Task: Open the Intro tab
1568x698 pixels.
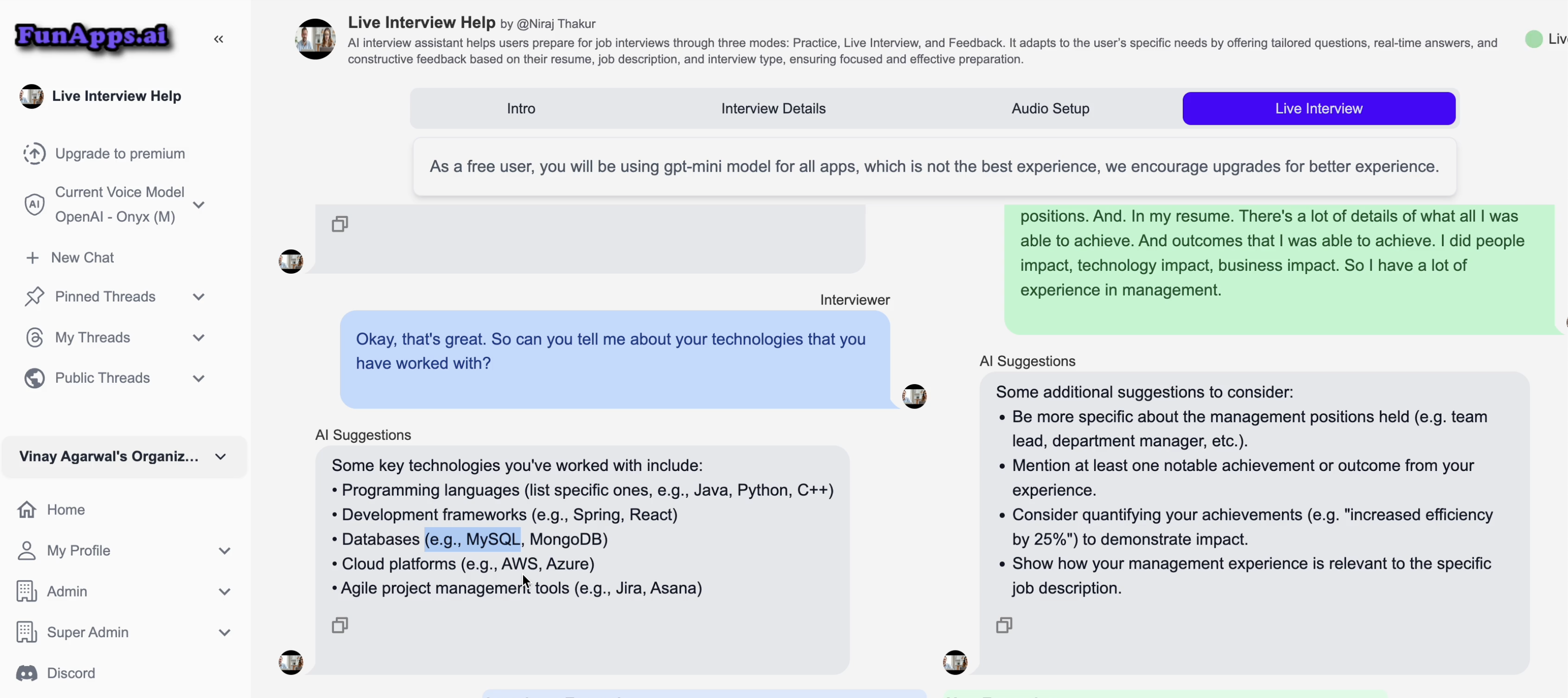Action: 520,108
